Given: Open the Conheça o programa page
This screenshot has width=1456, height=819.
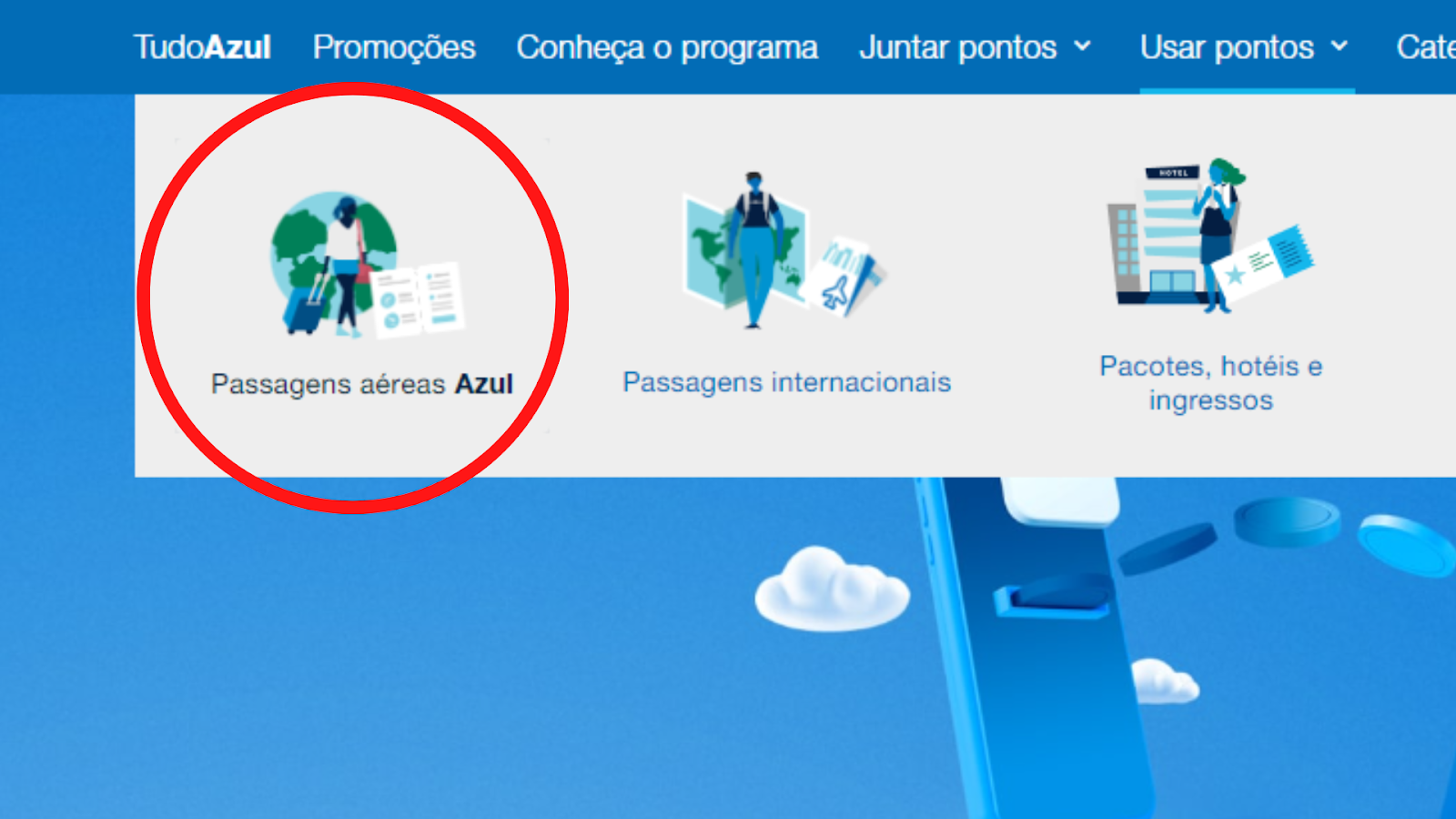Looking at the screenshot, I should click(667, 47).
